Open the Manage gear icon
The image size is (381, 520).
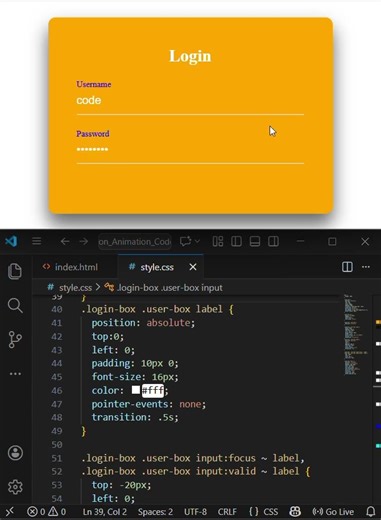point(15,487)
